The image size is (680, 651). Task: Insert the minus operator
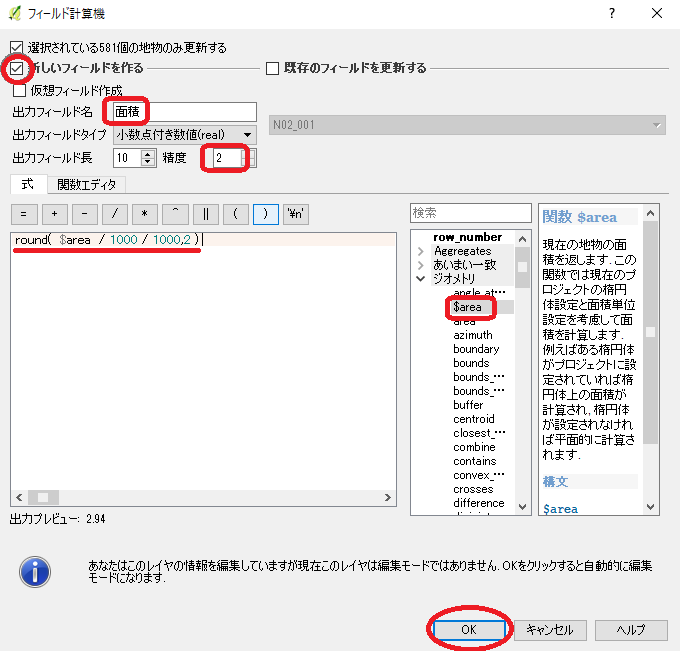(x=85, y=214)
